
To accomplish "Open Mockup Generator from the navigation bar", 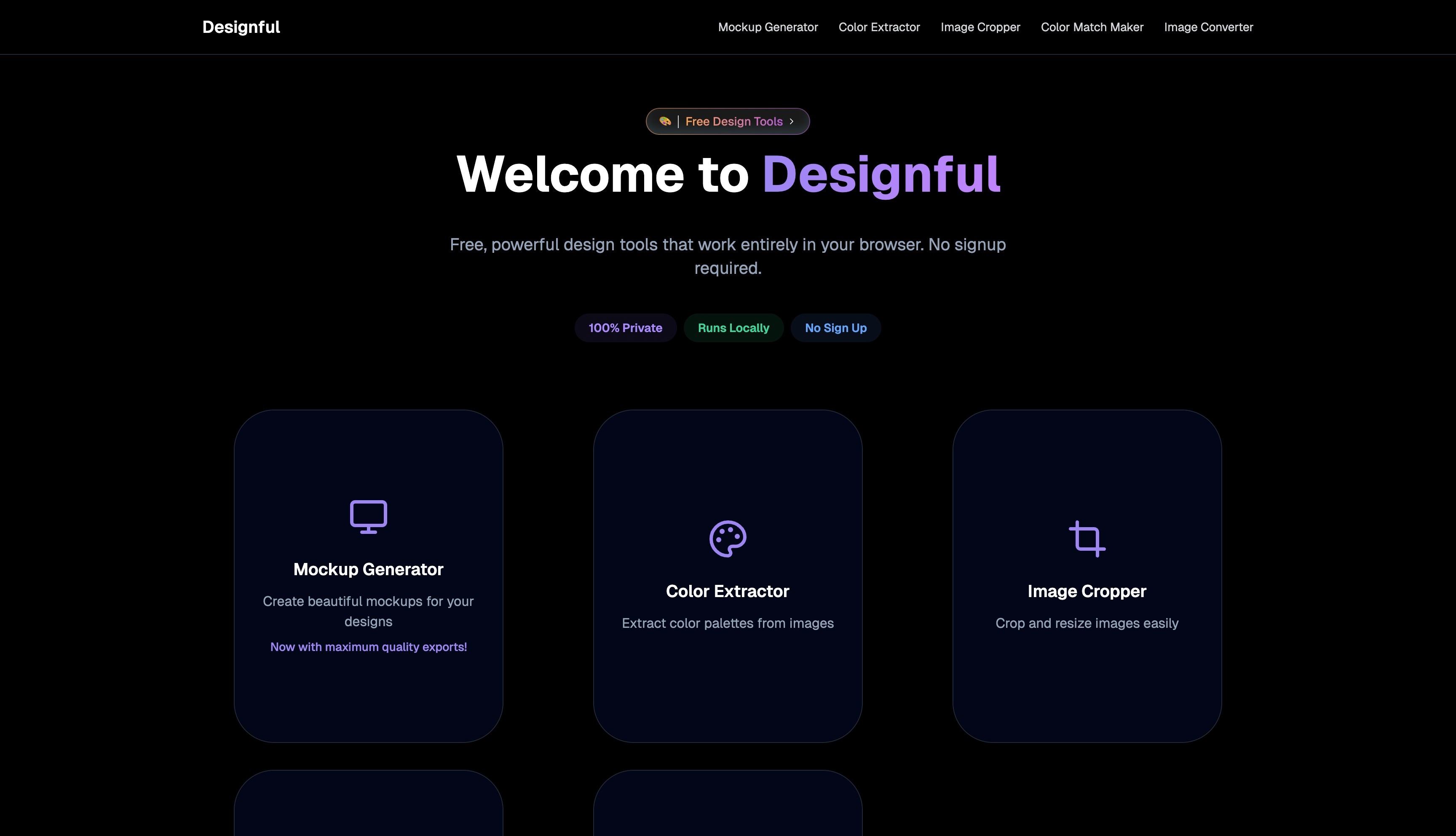I will [x=768, y=27].
